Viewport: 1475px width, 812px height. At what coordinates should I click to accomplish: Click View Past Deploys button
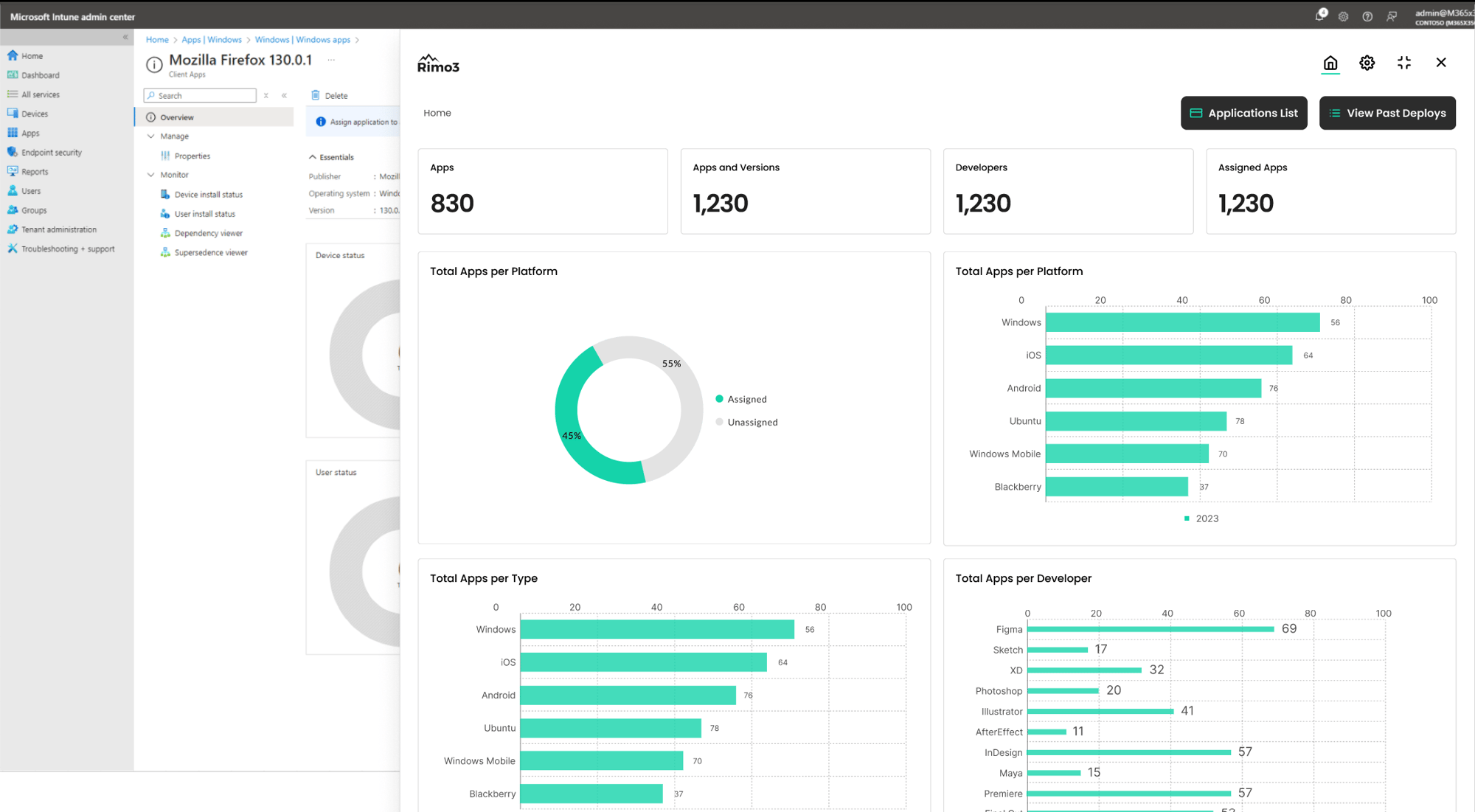1386,113
